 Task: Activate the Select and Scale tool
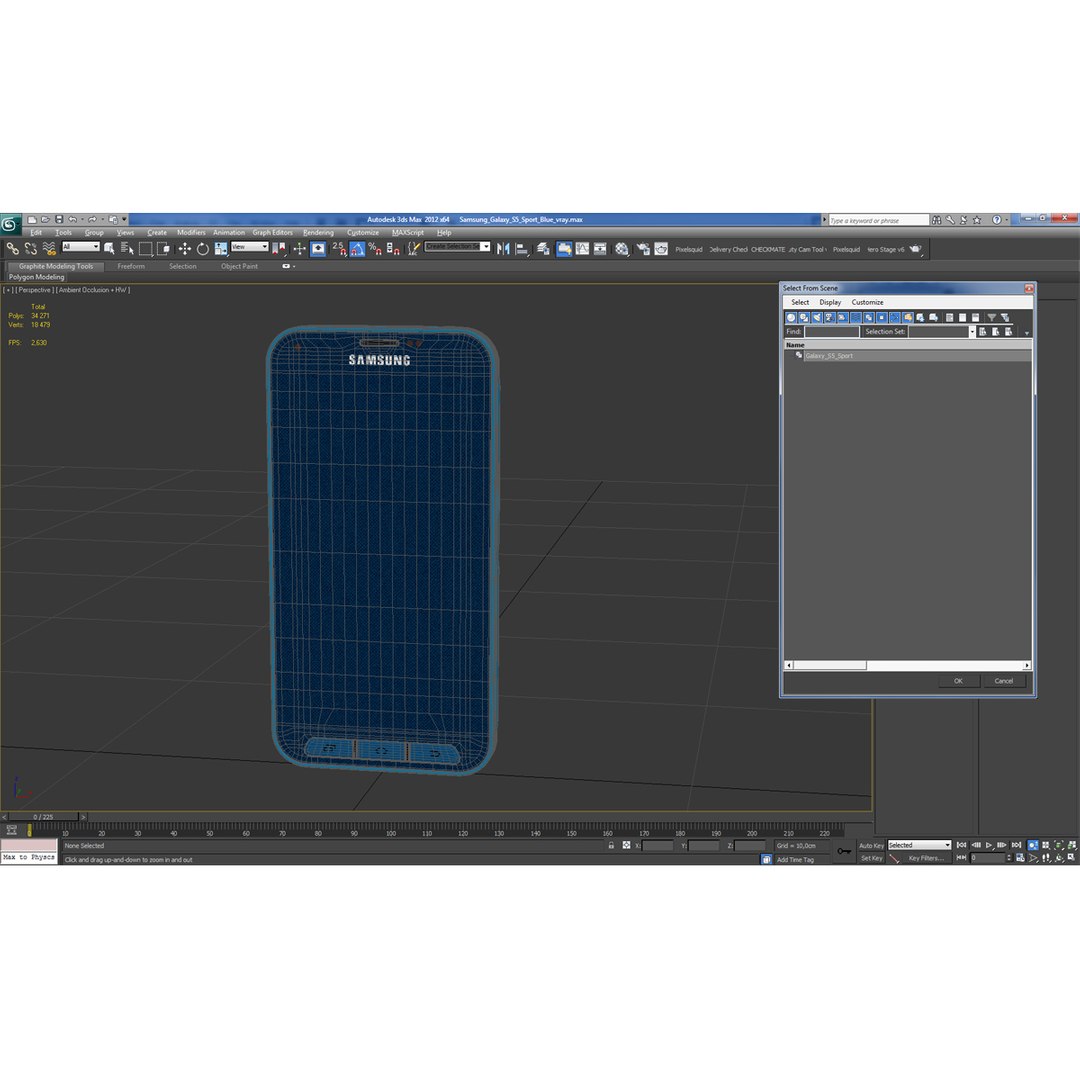[221, 249]
